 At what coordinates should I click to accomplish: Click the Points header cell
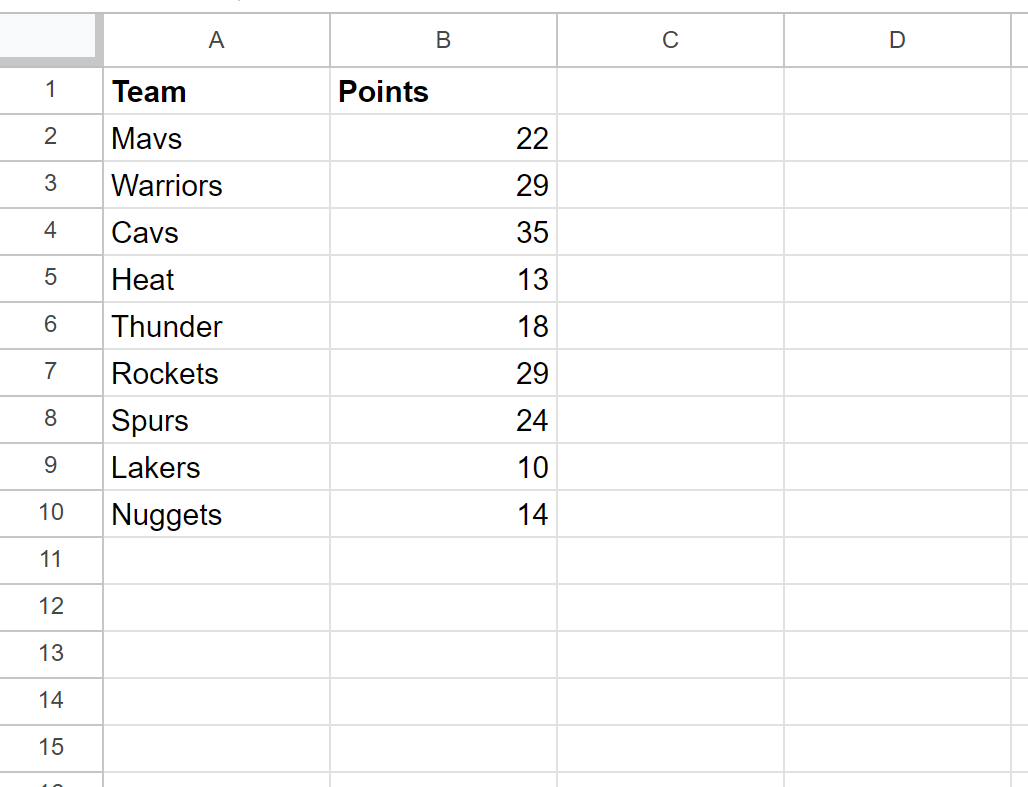coord(443,91)
